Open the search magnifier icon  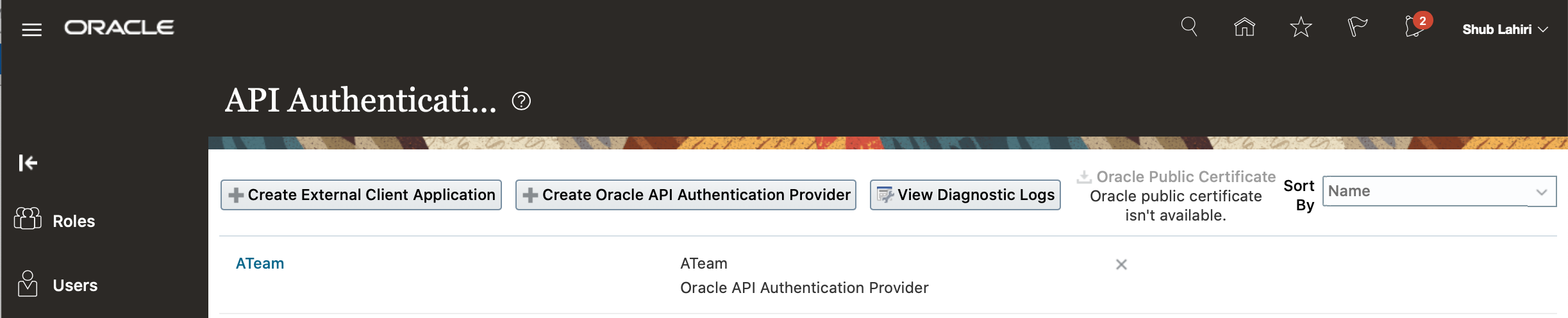tap(1189, 27)
